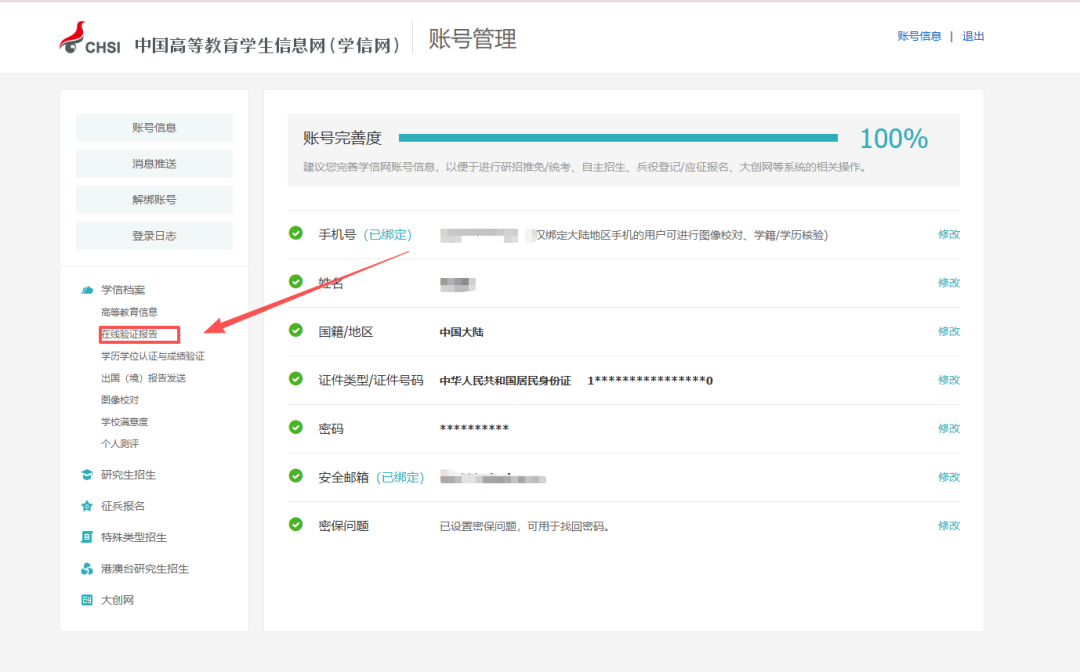Viewport: 1080px width, 672px height.
Task: Click the 账号管理 page title
Action: (472, 39)
